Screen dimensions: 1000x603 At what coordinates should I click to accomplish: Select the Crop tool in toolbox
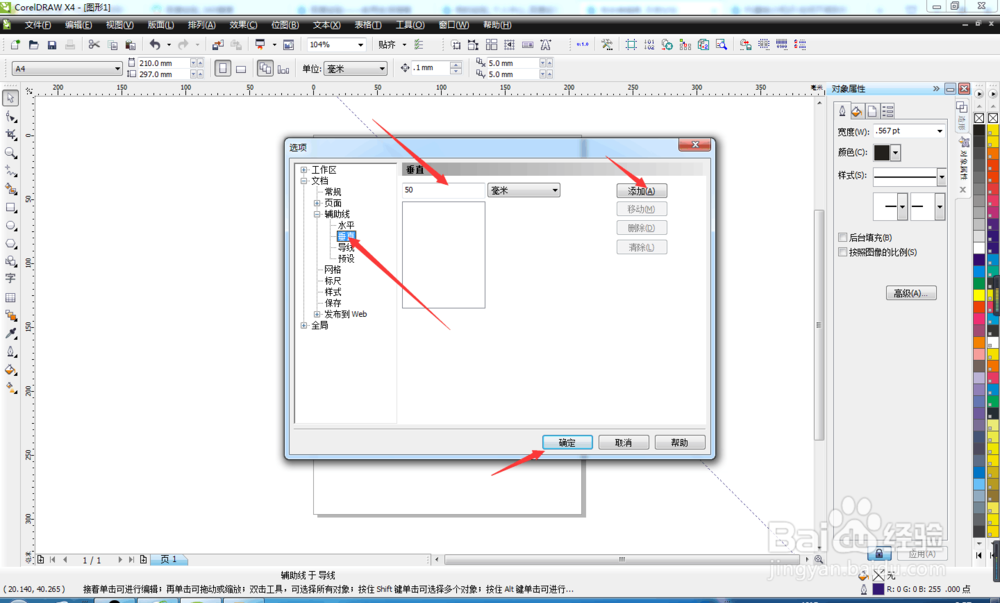[11, 135]
